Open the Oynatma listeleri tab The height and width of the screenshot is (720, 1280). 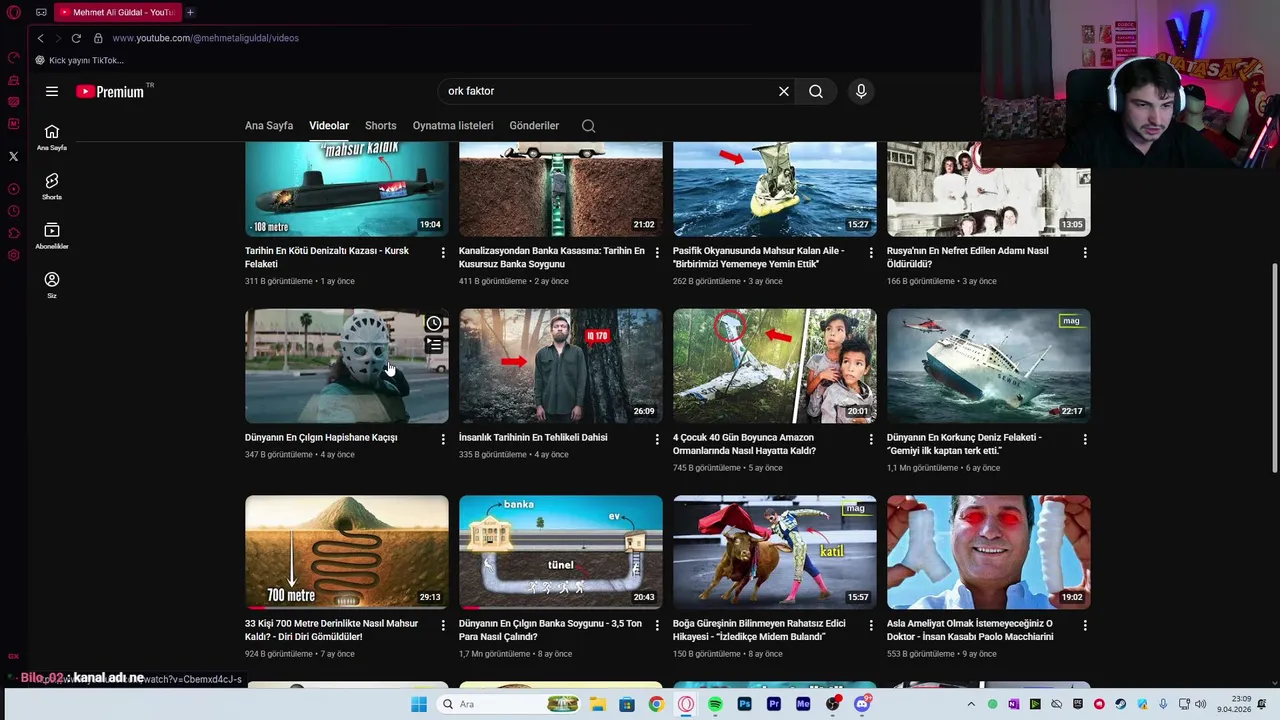[x=453, y=126]
